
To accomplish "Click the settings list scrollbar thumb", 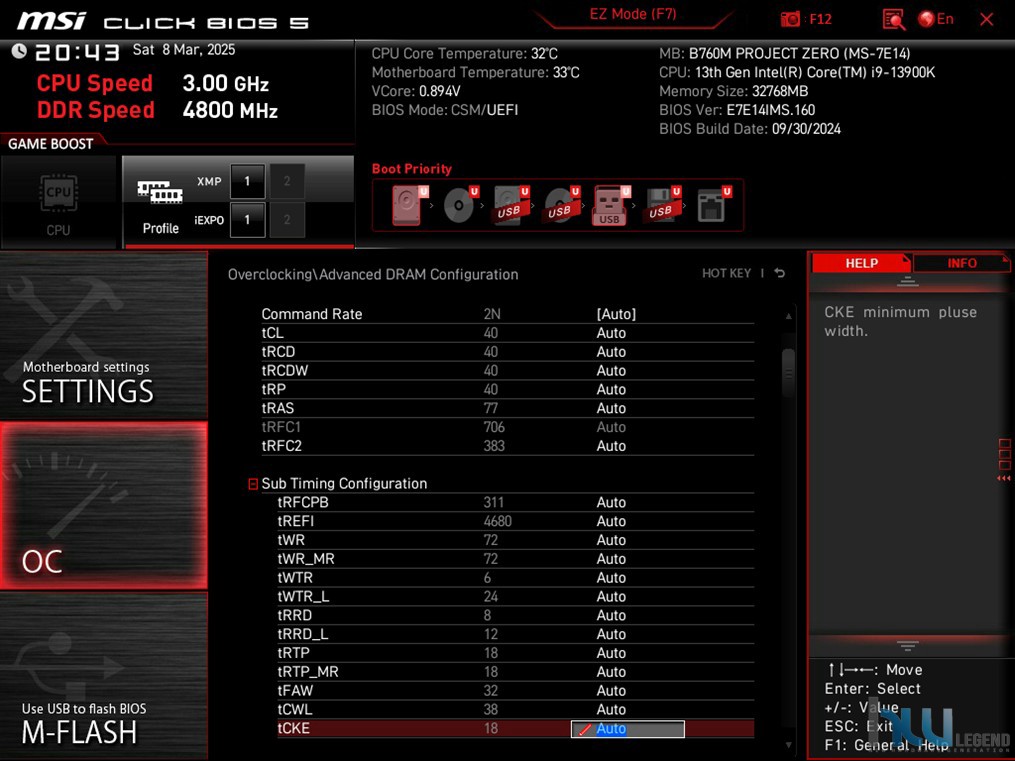I will (788, 373).
